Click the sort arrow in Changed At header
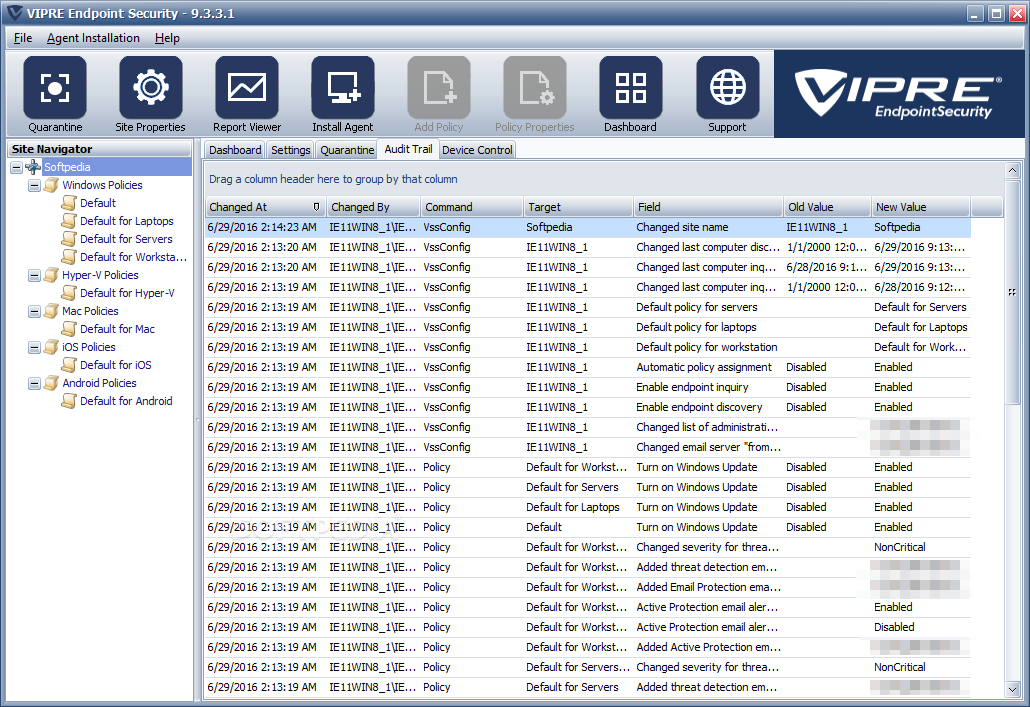1030x707 pixels. point(317,207)
